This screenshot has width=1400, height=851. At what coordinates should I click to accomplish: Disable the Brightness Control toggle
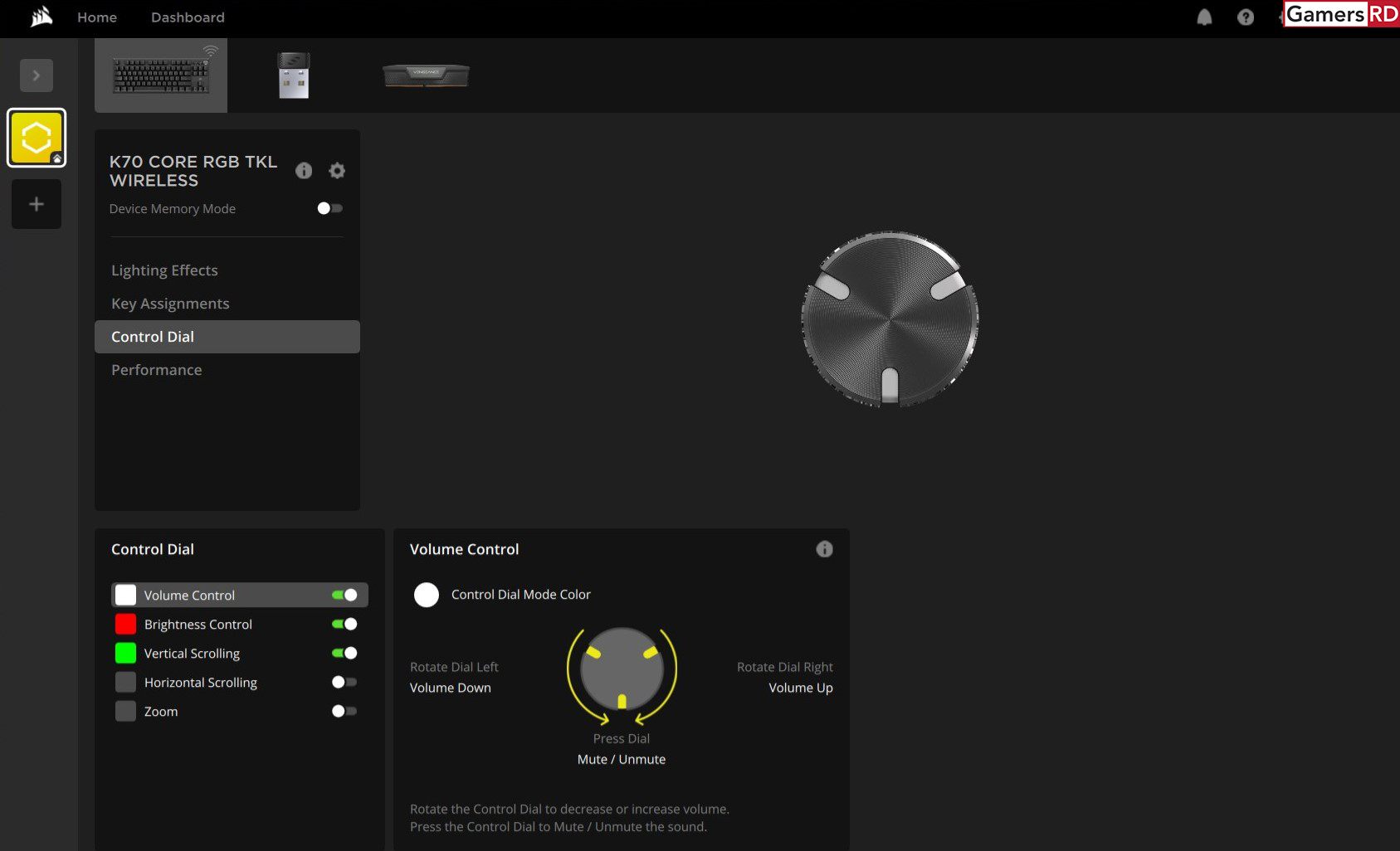tap(344, 624)
